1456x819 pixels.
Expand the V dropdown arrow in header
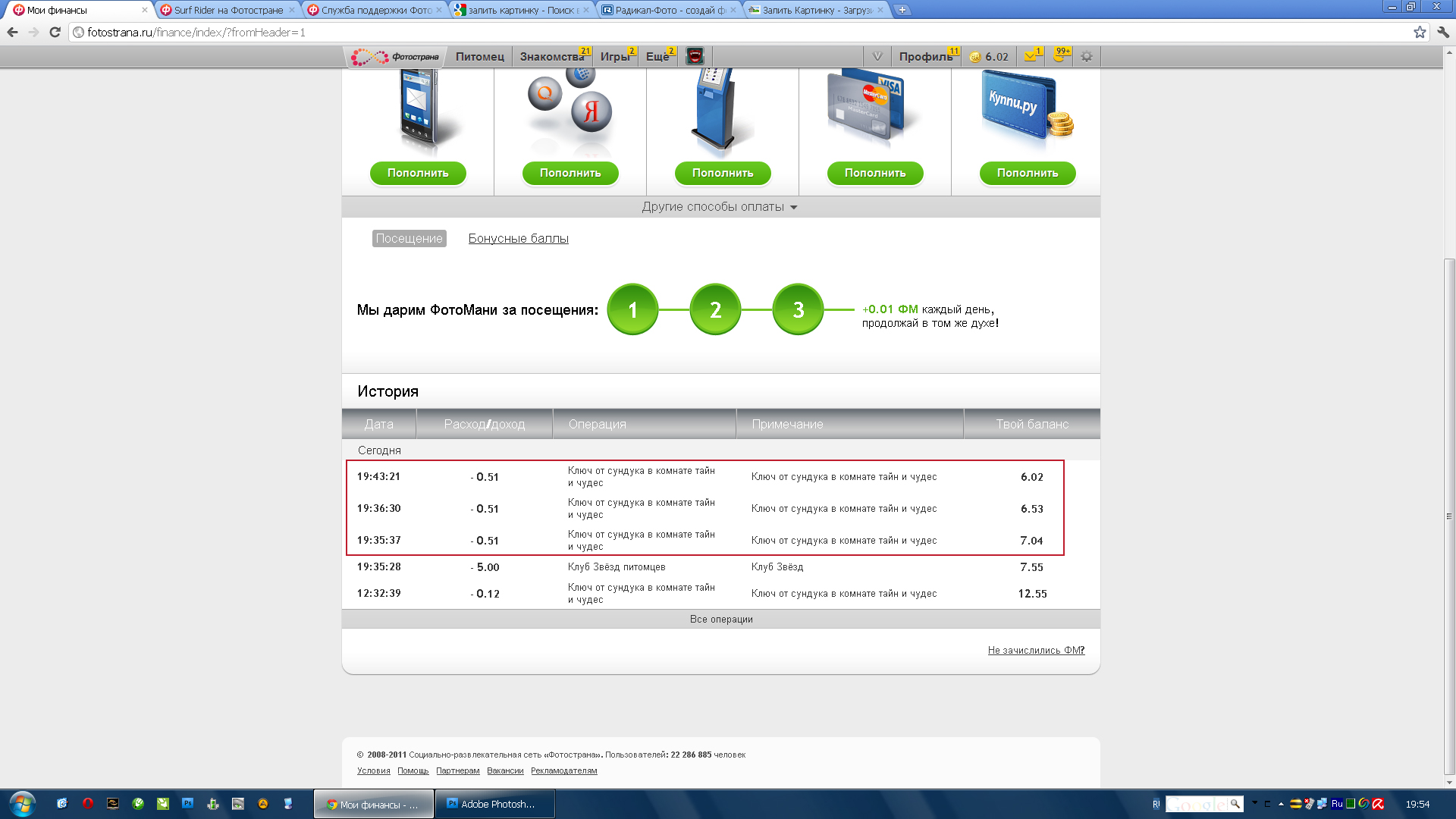tap(877, 57)
